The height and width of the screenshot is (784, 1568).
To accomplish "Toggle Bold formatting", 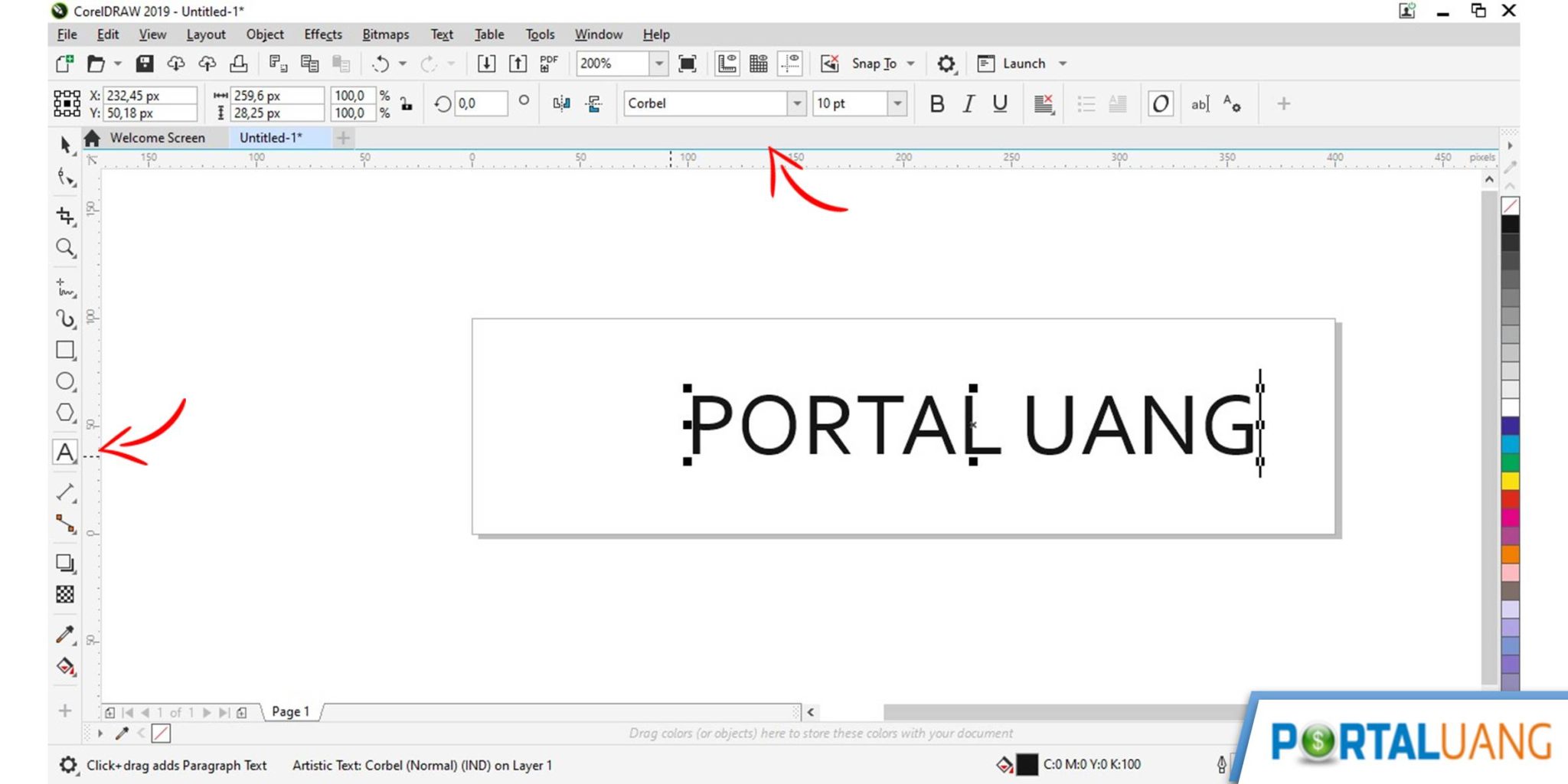I will pyautogui.click(x=937, y=103).
